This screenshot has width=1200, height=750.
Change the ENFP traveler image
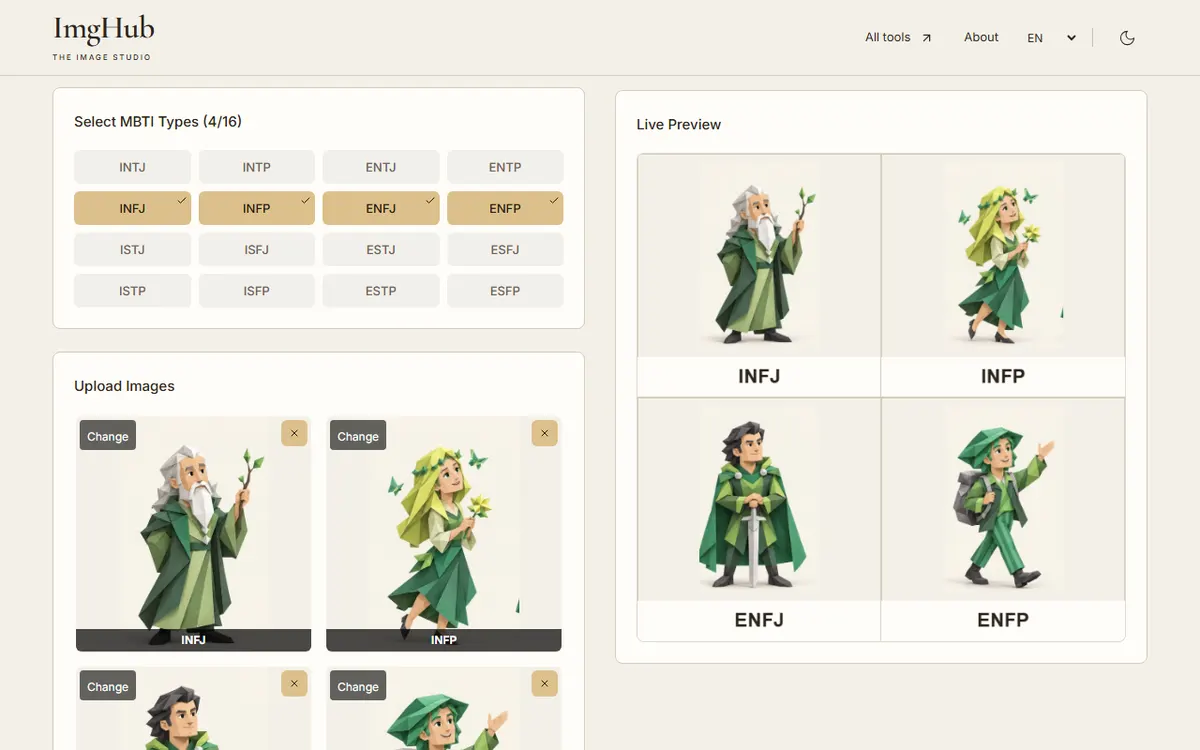tap(358, 687)
